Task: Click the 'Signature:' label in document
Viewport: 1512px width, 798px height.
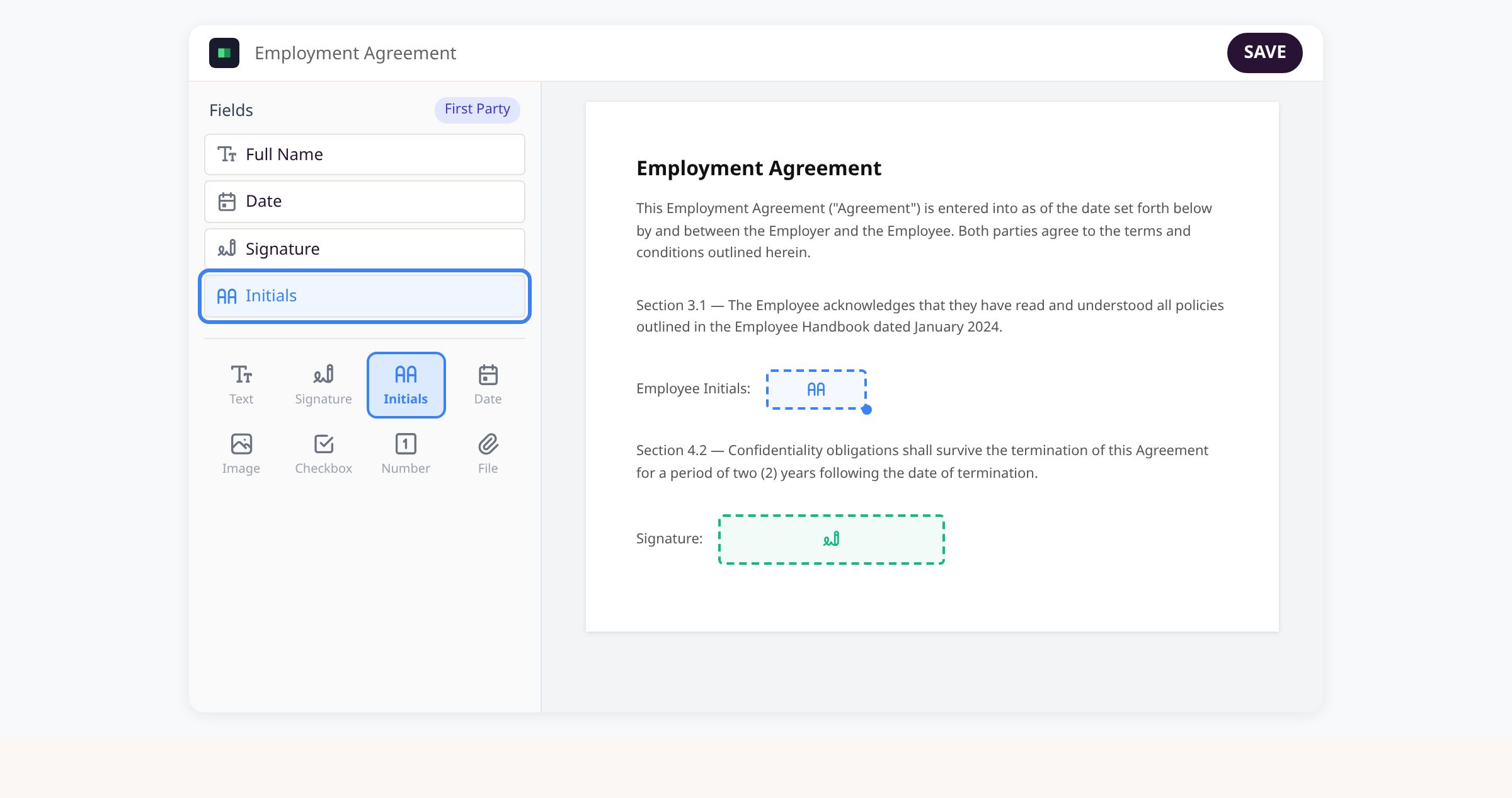Action: pyautogui.click(x=669, y=539)
